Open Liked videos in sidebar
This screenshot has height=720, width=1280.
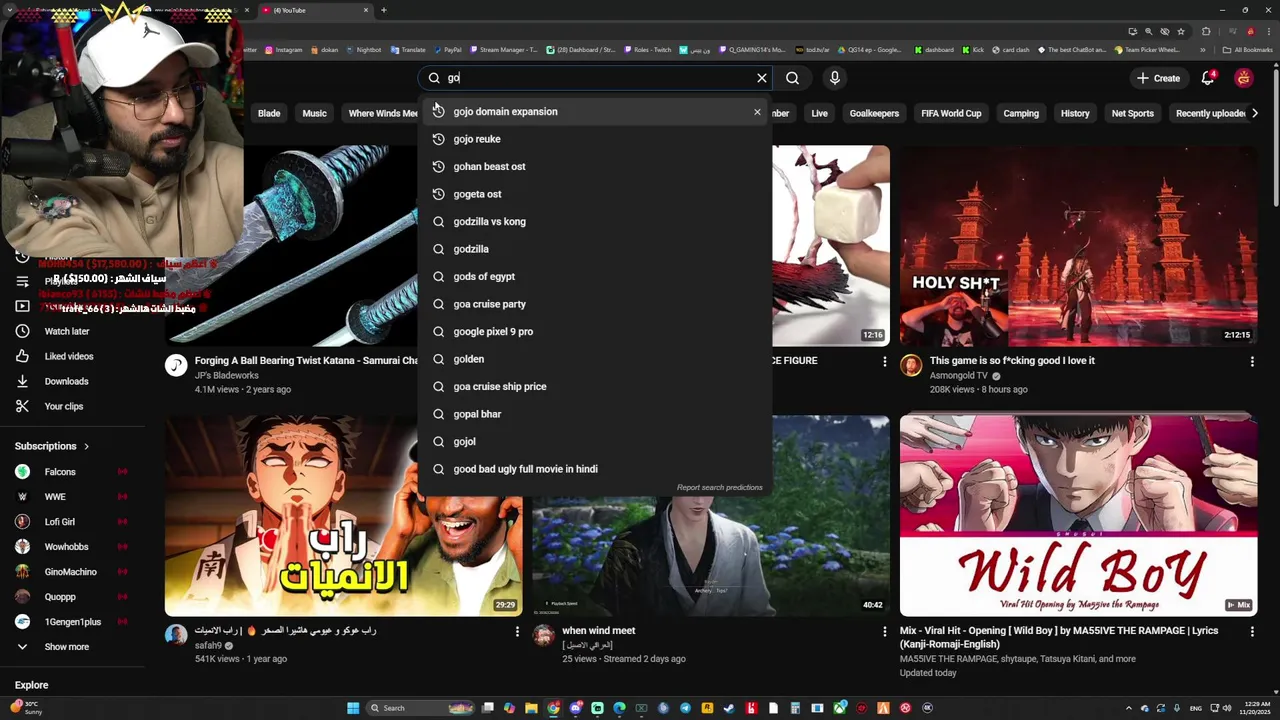(x=68, y=356)
